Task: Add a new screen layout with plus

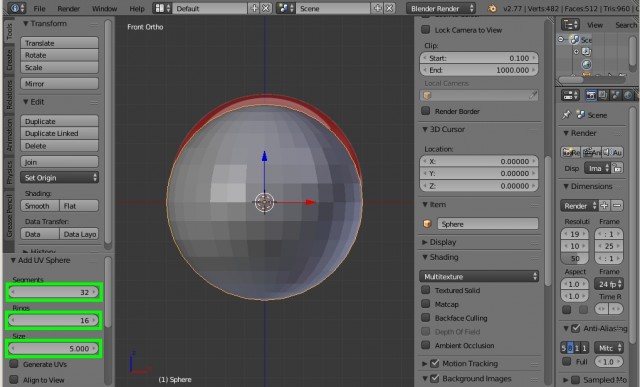Action: [254, 8]
